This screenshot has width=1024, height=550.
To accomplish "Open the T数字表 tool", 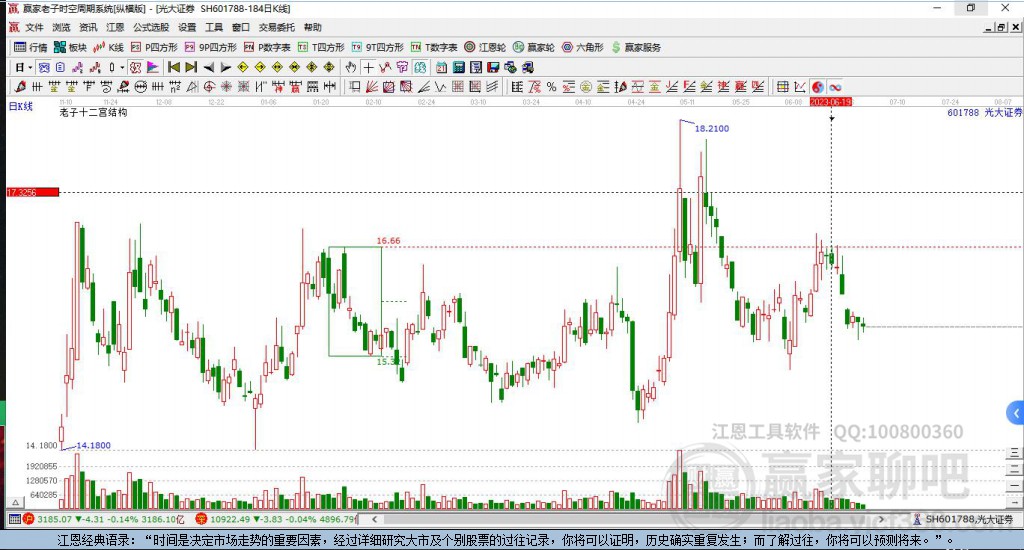I will [434, 47].
